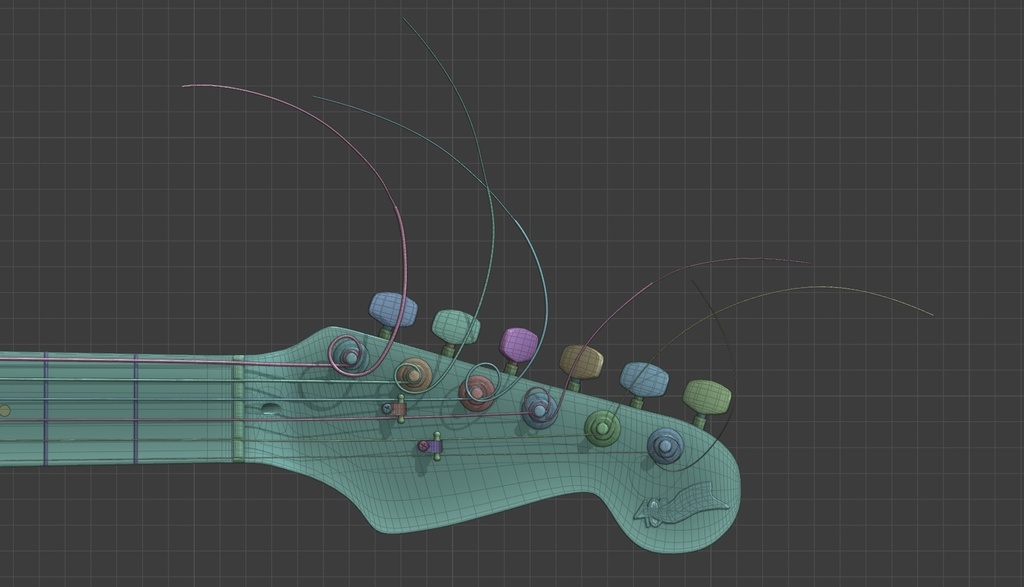Viewport: 1024px width, 587px height.
Task: Select the green string post on the headstock
Action: tap(602, 429)
